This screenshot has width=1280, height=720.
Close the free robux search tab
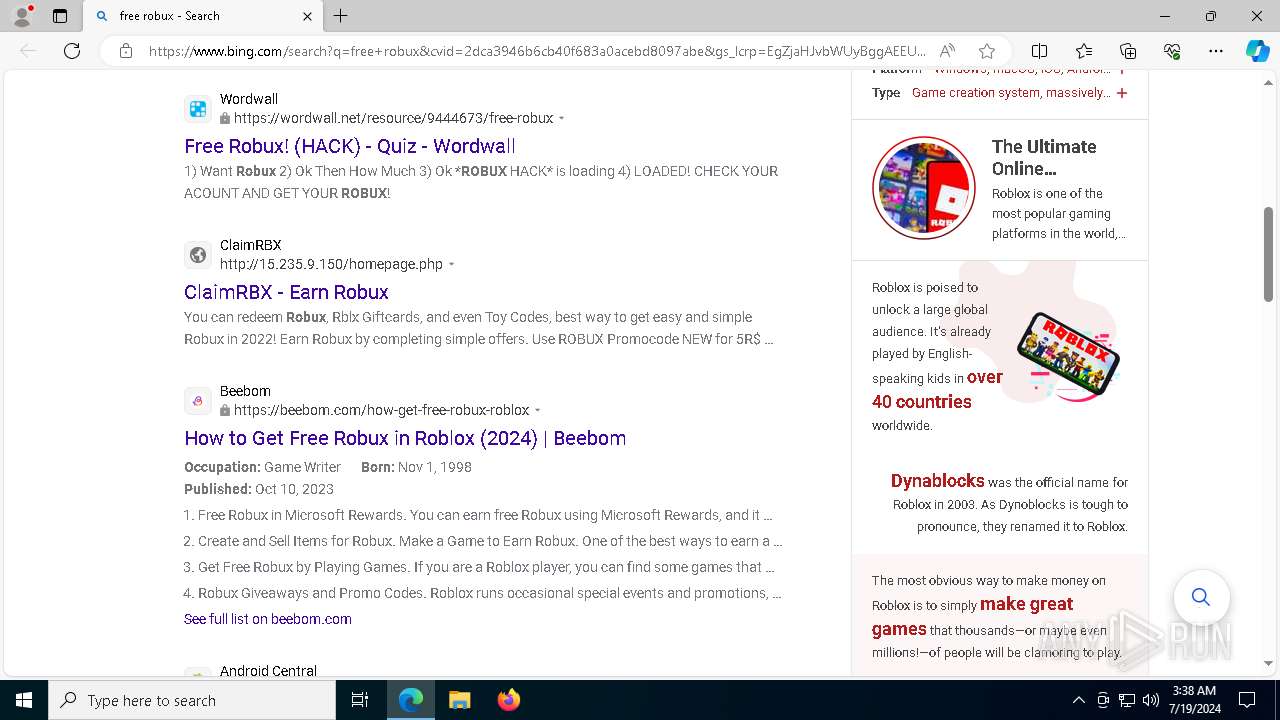pyautogui.click(x=307, y=16)
